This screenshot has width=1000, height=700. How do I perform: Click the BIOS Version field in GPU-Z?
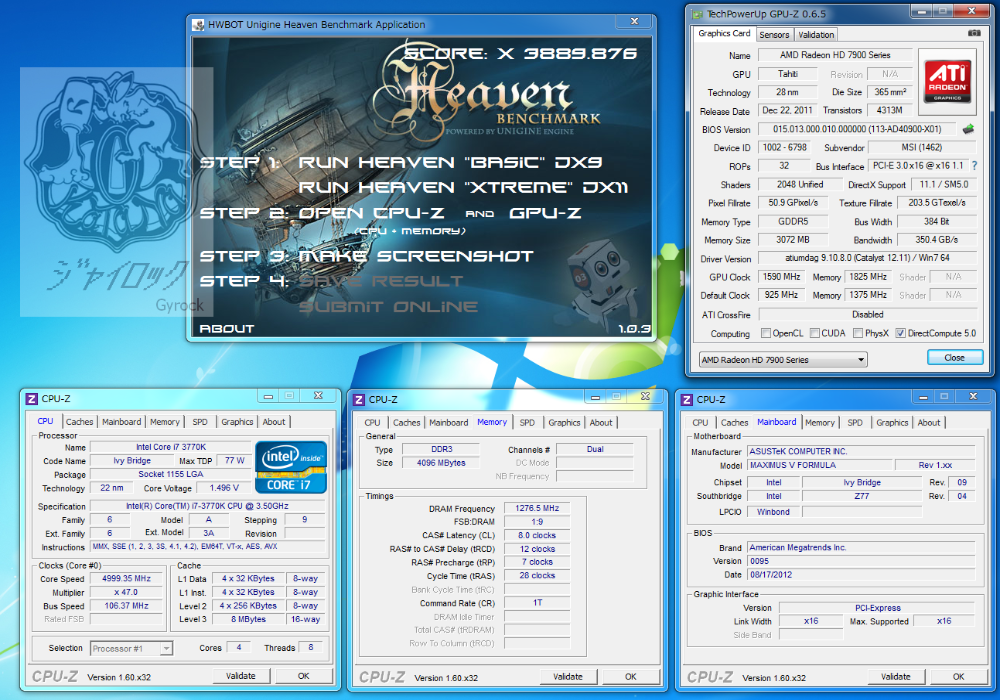(x=857, y=129)
